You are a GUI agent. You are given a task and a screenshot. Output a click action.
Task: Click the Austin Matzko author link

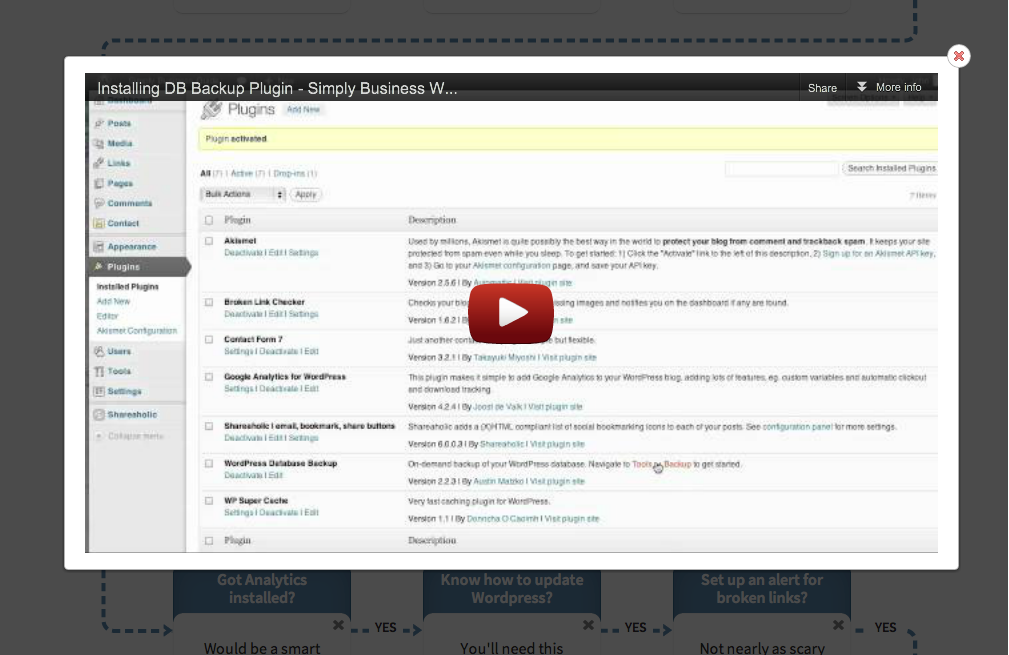498,481
